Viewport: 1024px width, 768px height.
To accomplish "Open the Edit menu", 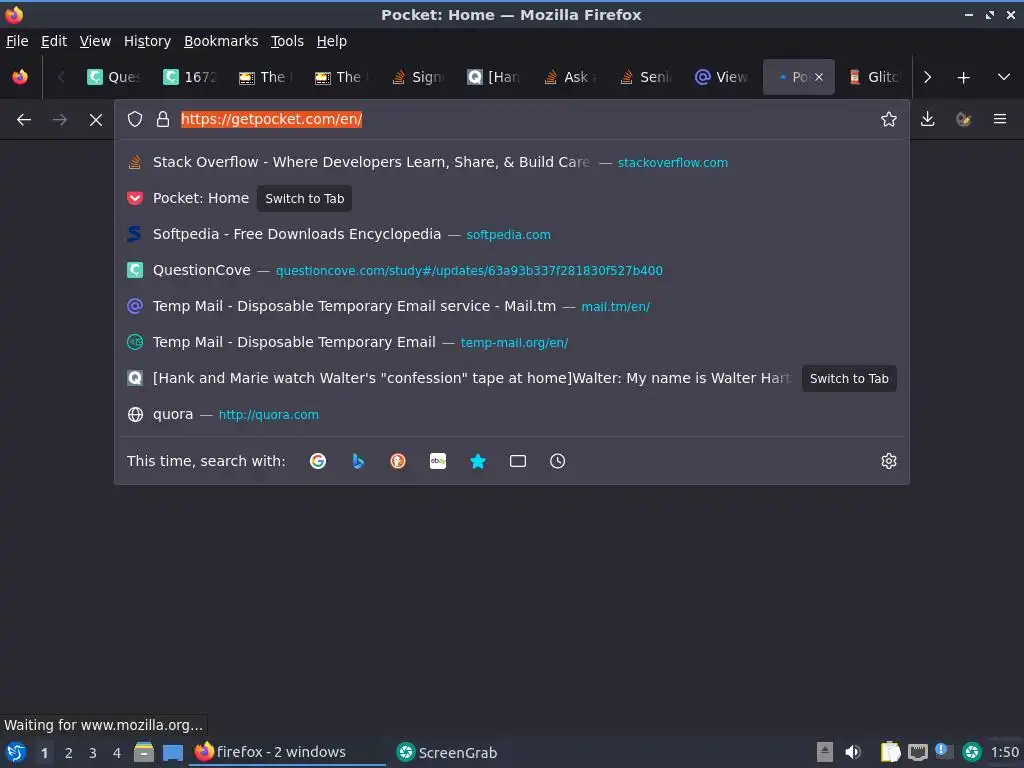I will tap(54, 41).
